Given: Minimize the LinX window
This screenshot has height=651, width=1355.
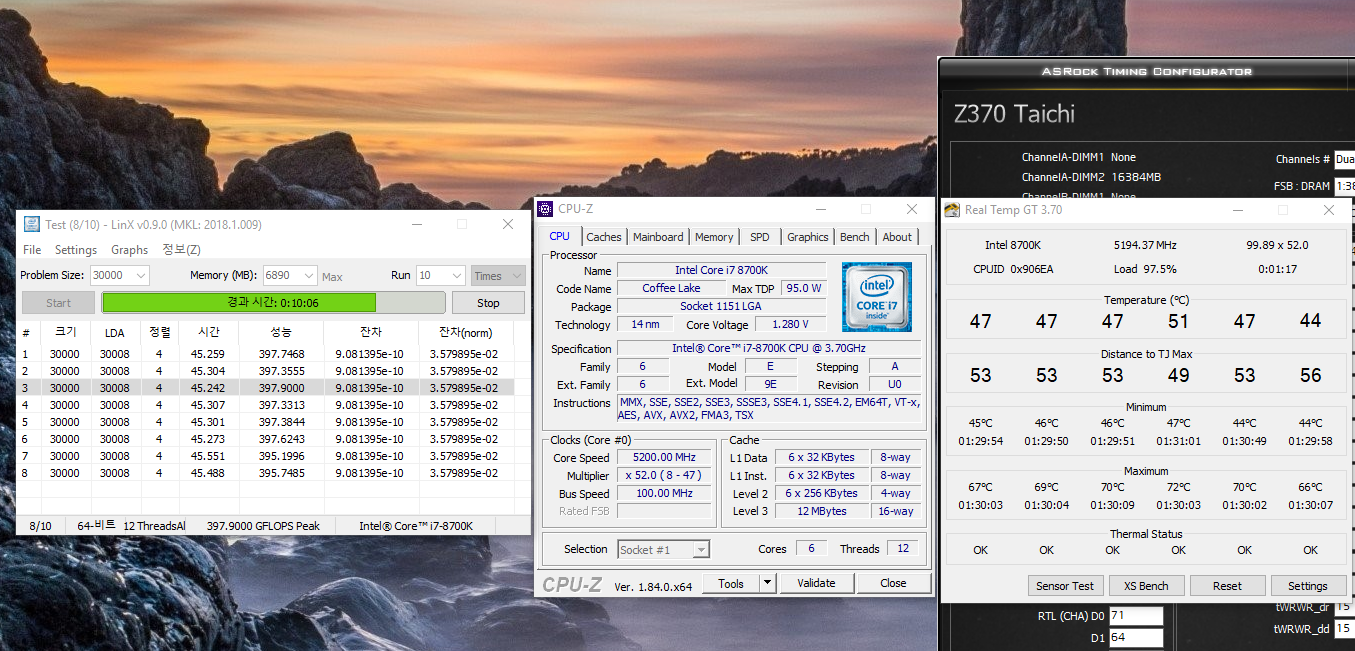Looking at the screenshot, I should coord(416,224).
